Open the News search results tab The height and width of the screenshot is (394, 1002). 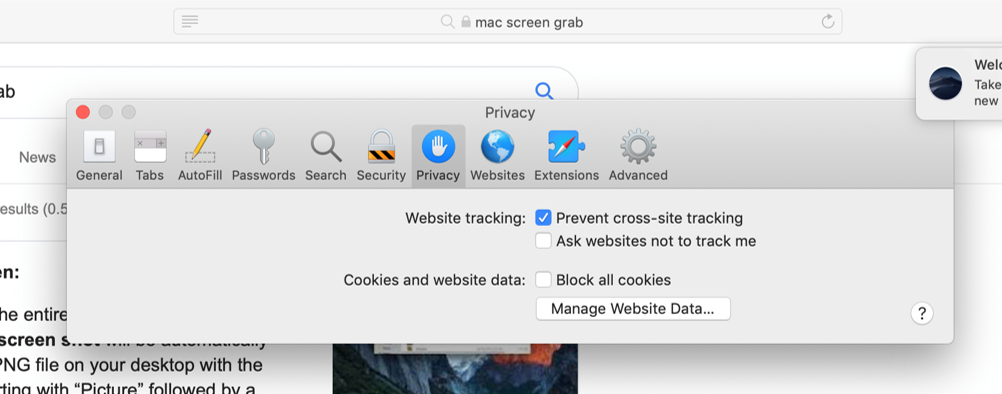37,157
